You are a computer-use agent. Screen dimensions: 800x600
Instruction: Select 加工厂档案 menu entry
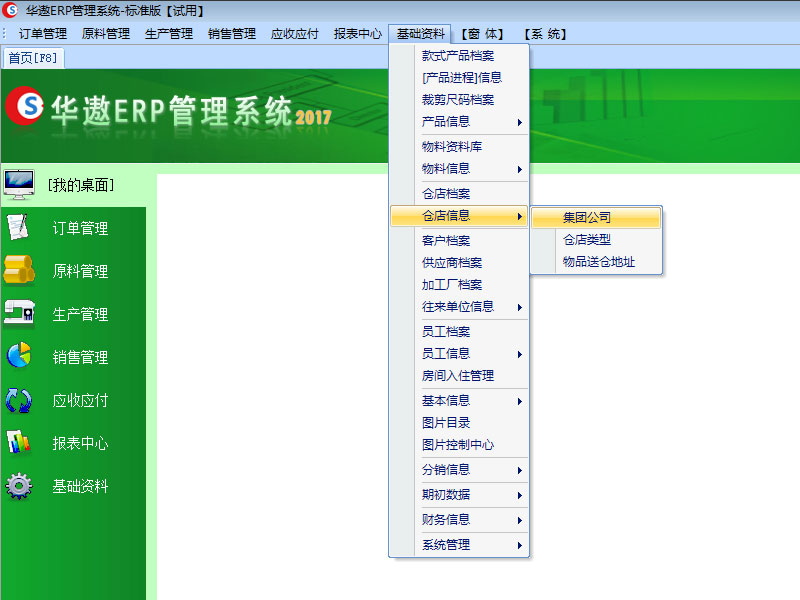459,285
